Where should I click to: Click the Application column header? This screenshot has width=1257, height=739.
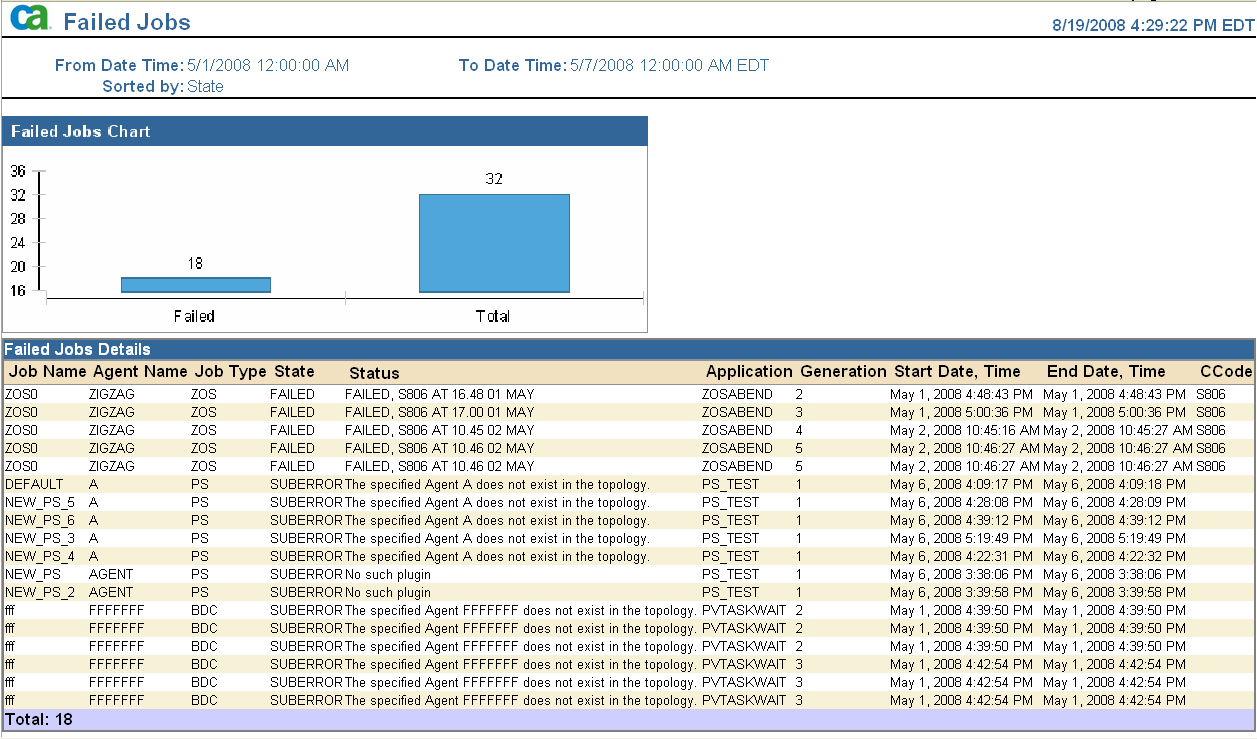point(749,372)
